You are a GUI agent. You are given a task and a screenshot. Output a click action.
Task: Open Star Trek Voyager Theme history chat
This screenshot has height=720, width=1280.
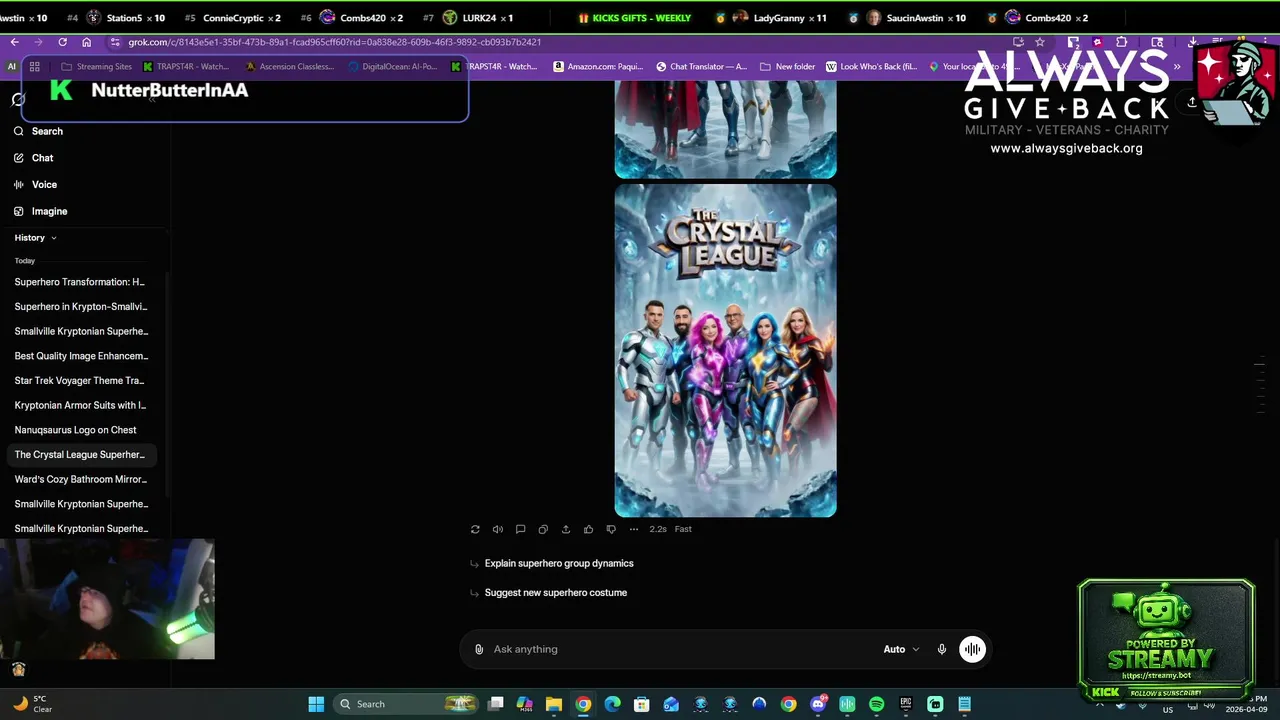coord(80,381)
